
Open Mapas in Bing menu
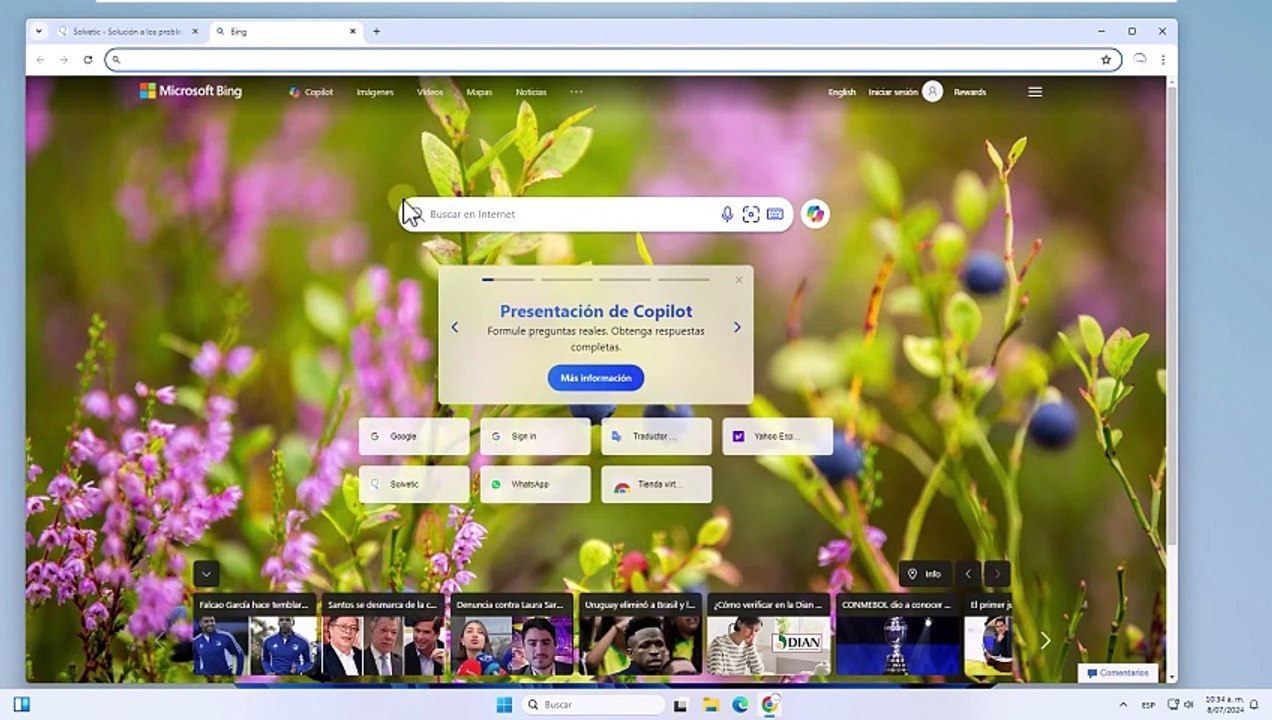tap(479, 92)
